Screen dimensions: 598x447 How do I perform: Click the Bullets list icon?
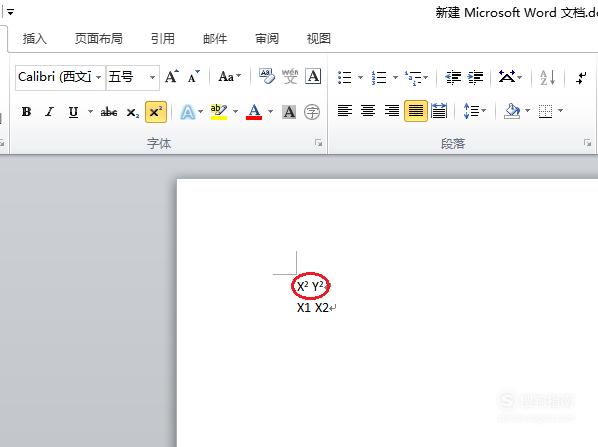click(x=345, y=77)
